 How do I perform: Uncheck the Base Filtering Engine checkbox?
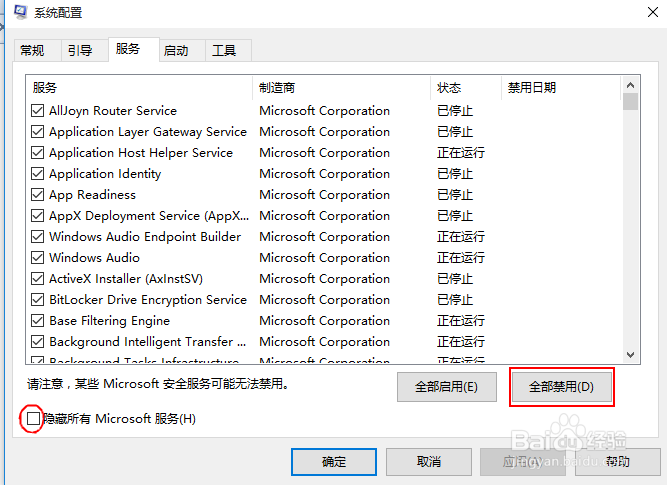click(38, 321)
